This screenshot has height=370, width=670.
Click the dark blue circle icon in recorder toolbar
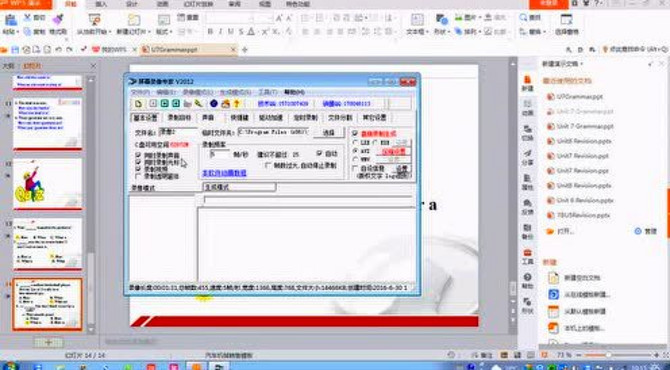pos(214,103)
